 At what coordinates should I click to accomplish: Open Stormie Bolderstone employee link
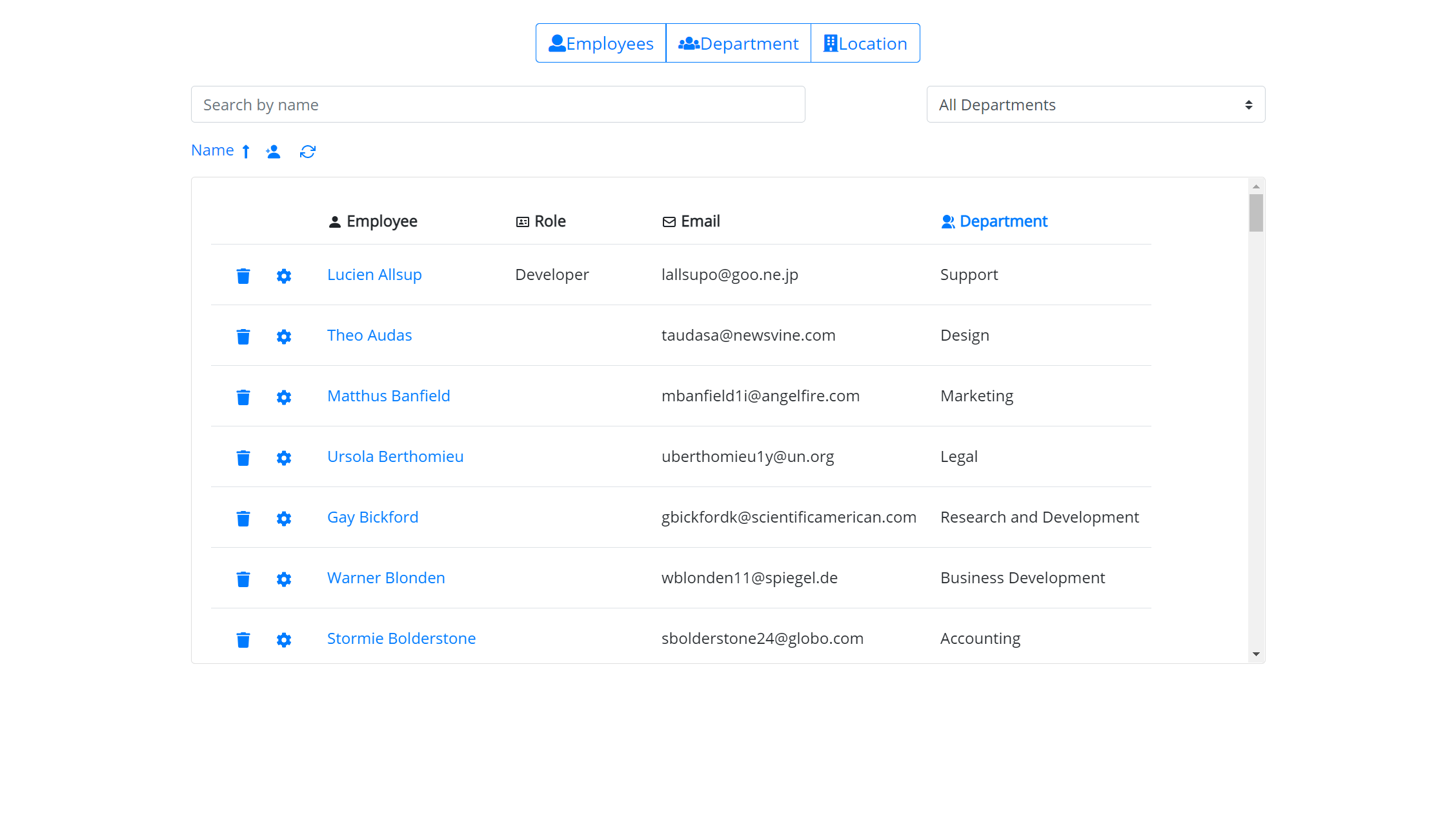[x=401, y=639]
